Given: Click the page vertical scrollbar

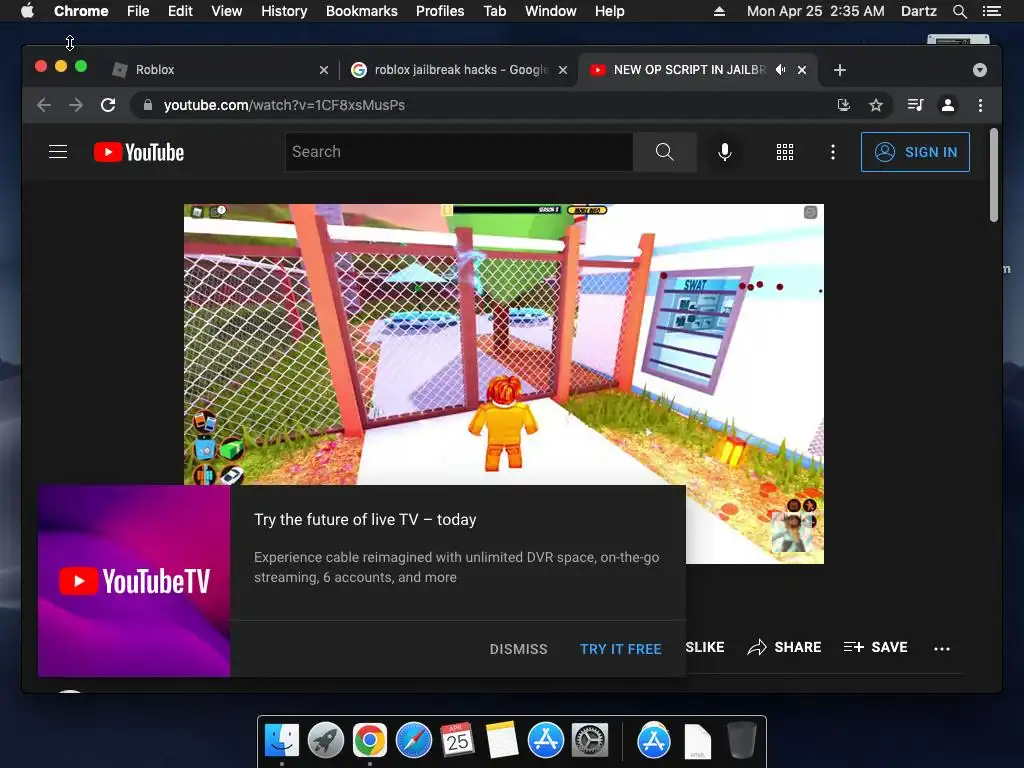Looking at the screenshot, I should tap(994, 175).
